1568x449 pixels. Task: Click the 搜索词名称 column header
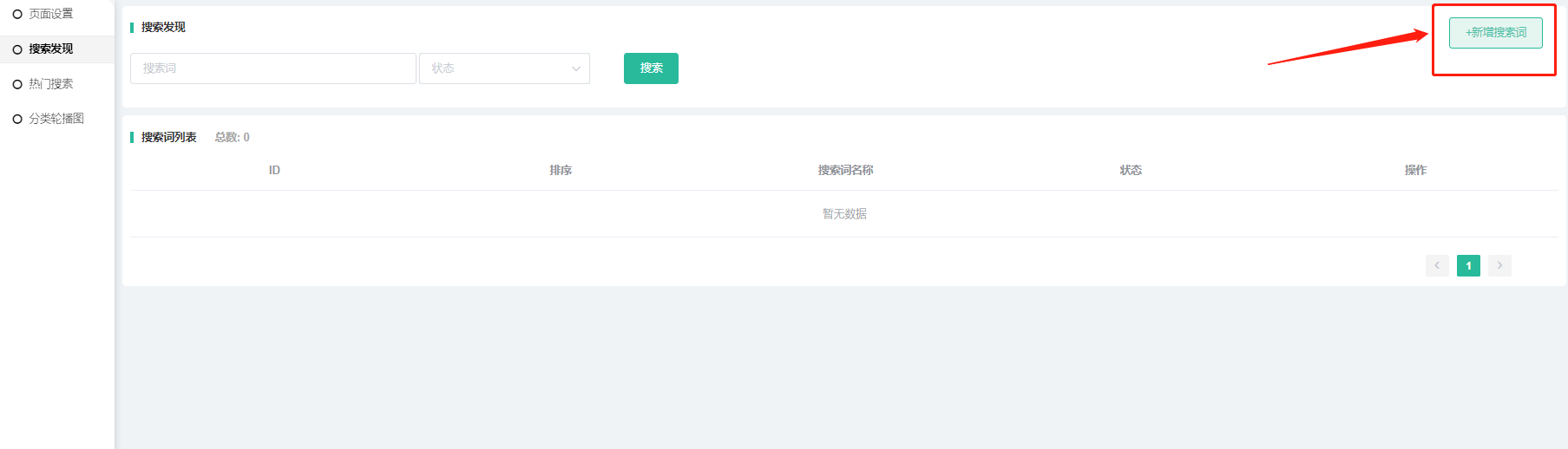(845, 171)
